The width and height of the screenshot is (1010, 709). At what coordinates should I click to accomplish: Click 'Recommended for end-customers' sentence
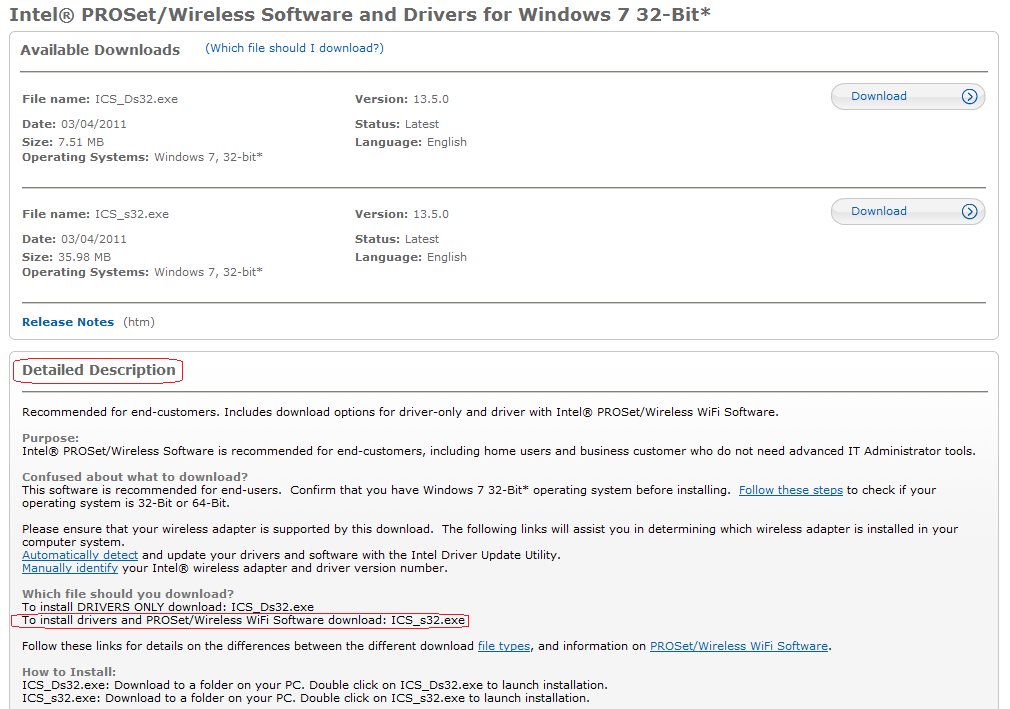(400, 412)
